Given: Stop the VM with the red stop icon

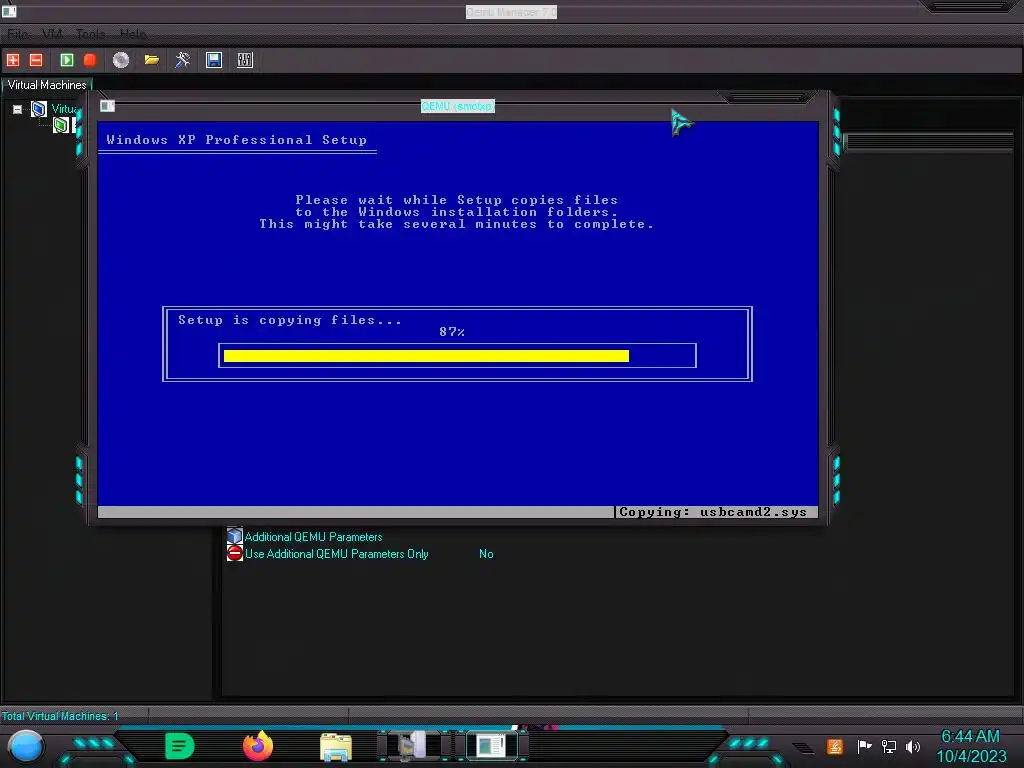Looking at the screenshot, I should (90, 60).
